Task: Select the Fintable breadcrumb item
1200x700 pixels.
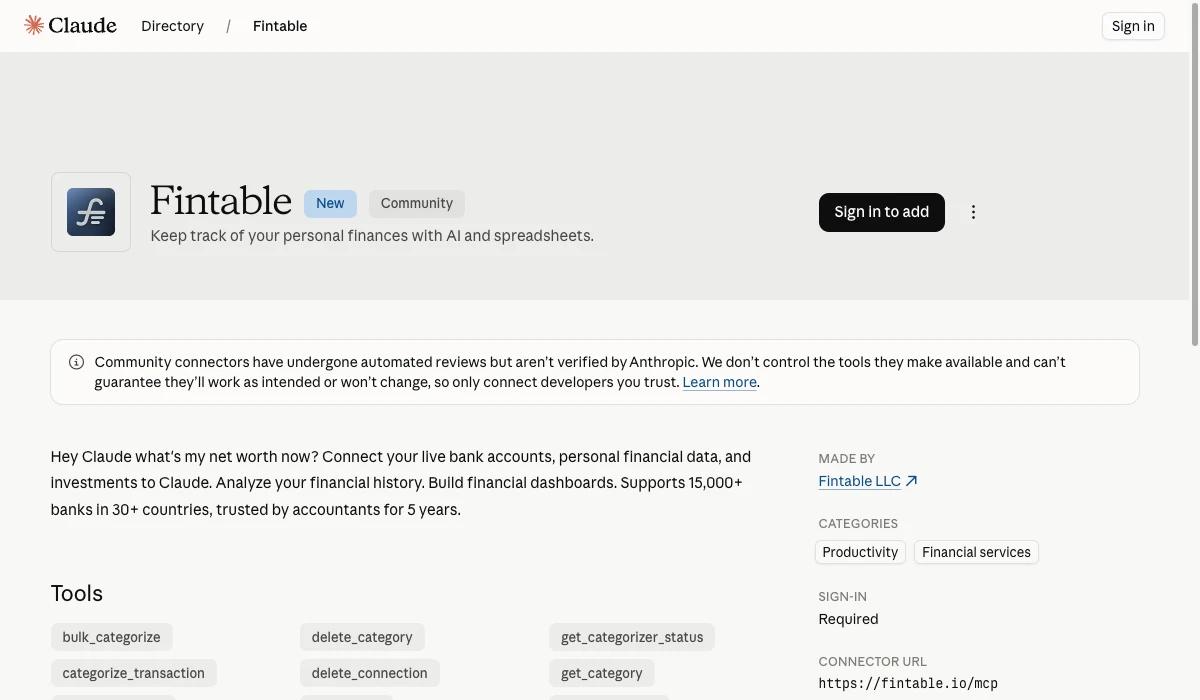Action: point(280,26)
